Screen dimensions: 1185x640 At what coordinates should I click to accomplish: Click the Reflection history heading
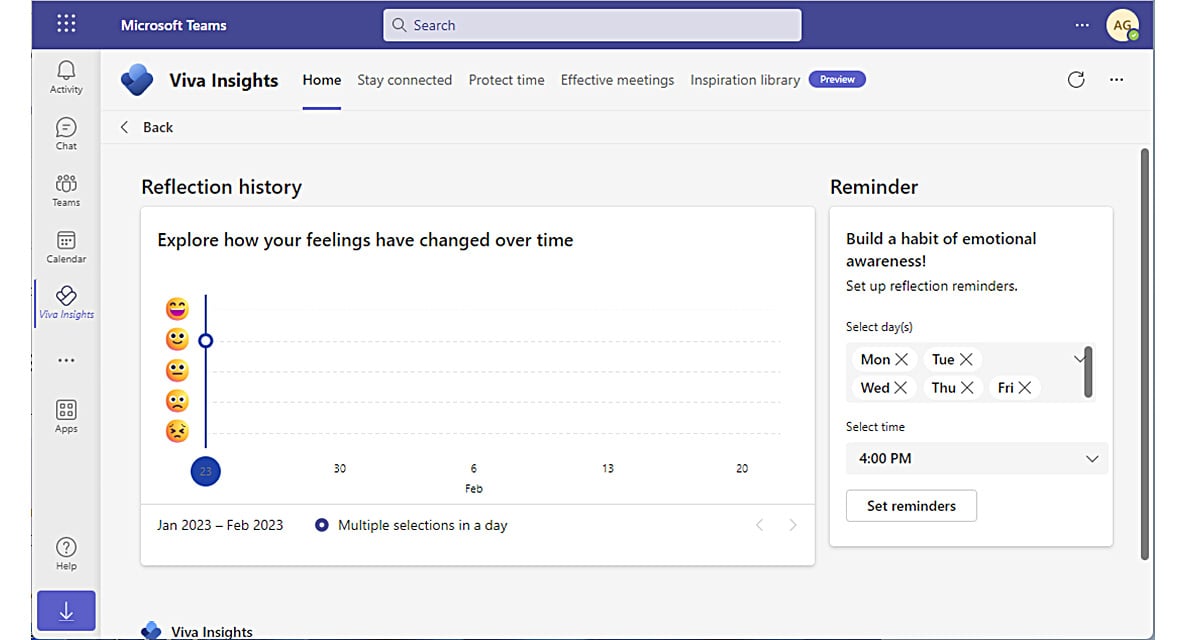pos(221,187)
